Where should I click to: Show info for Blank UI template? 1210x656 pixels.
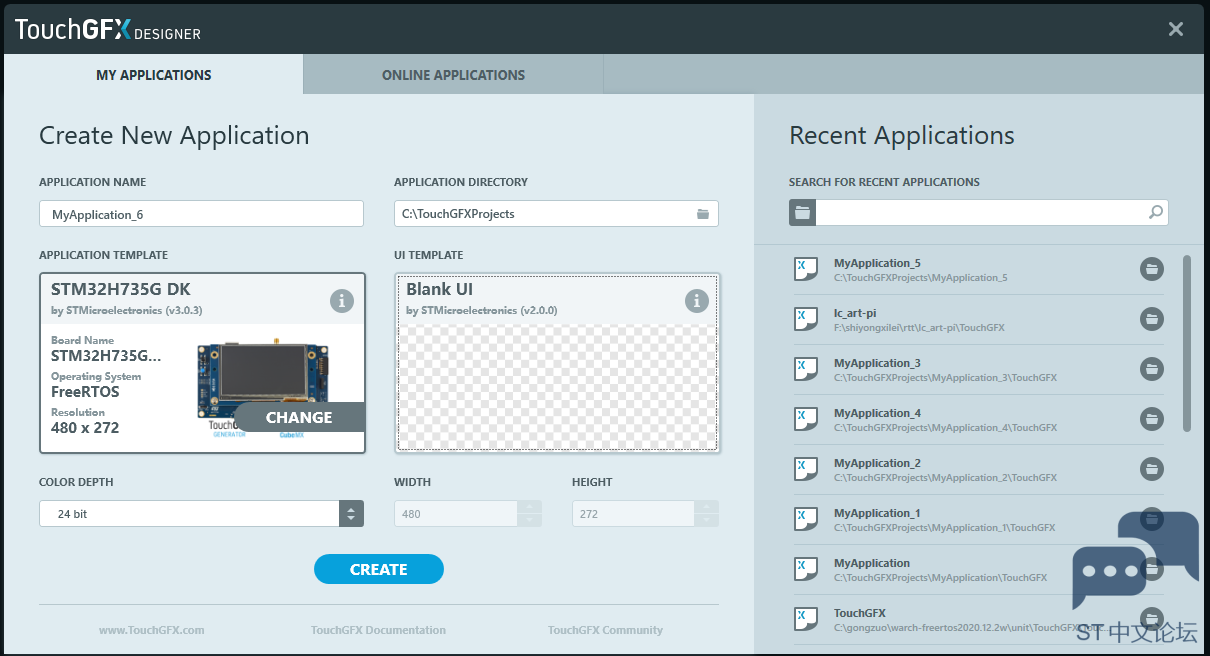pos(697,300)
